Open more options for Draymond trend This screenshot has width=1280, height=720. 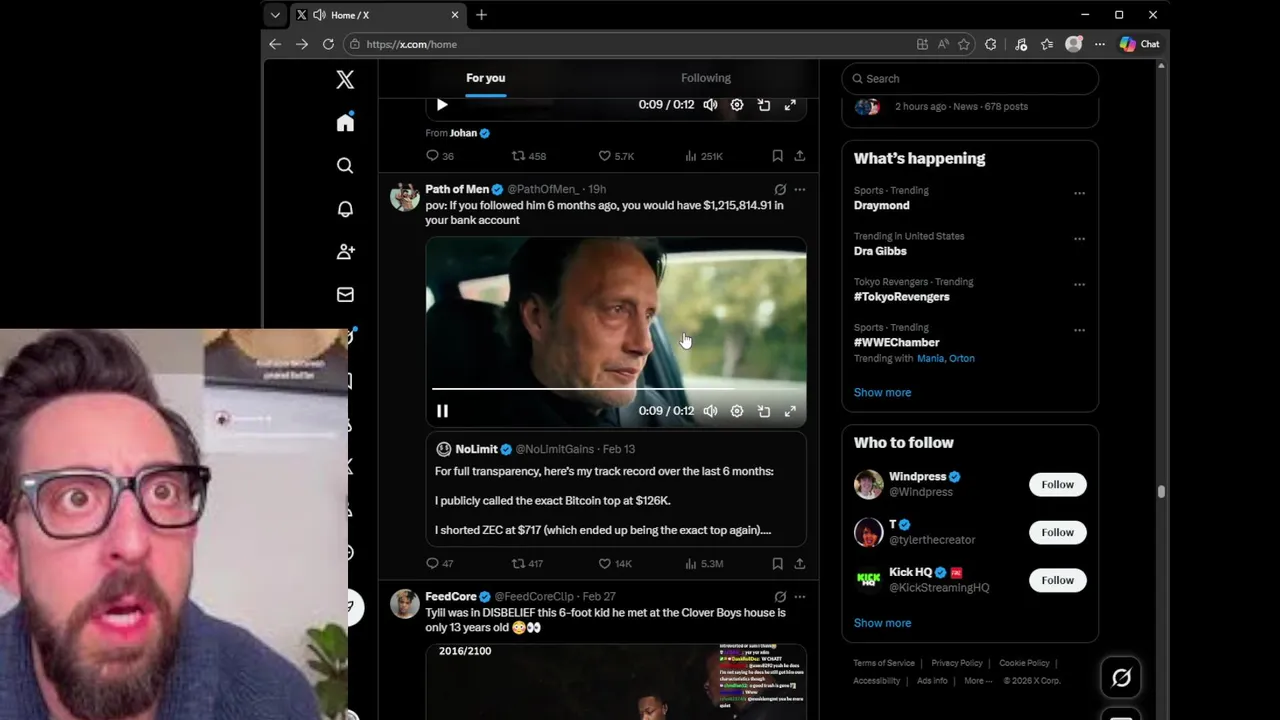1079,193
